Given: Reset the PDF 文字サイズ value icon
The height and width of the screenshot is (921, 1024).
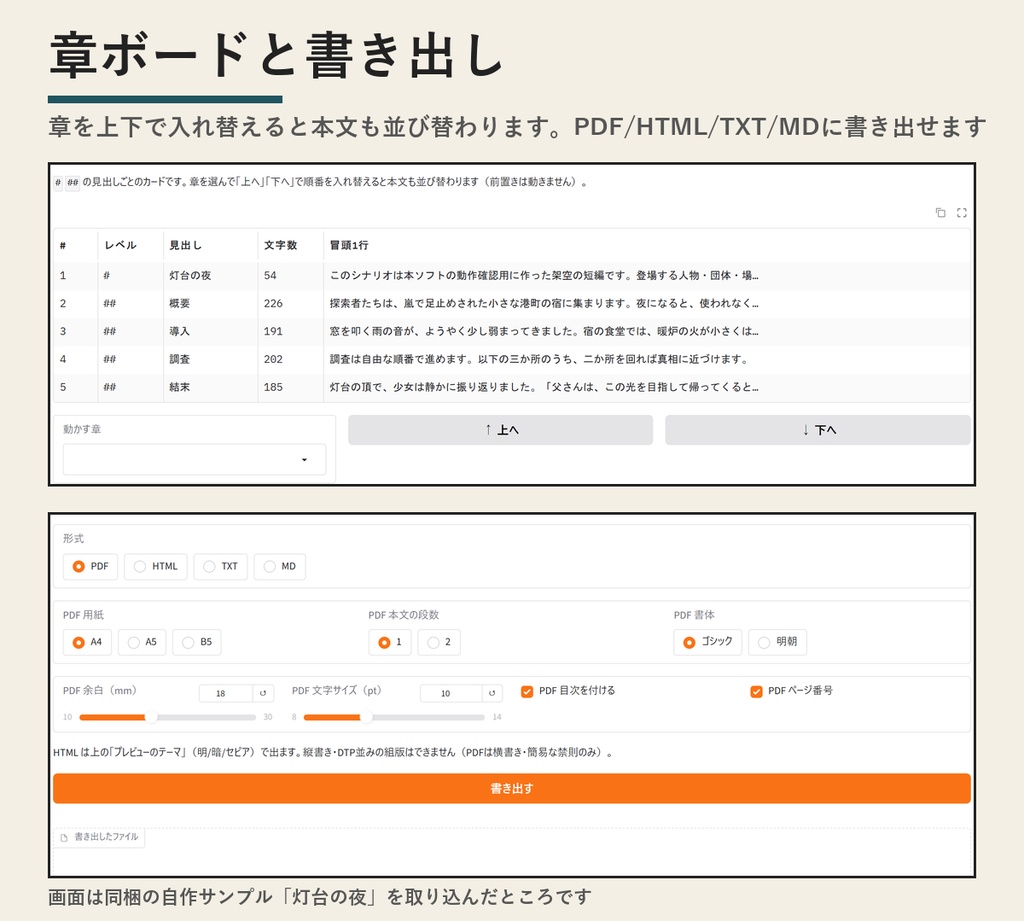Looking at the screenshot, I should click(492, 693).
